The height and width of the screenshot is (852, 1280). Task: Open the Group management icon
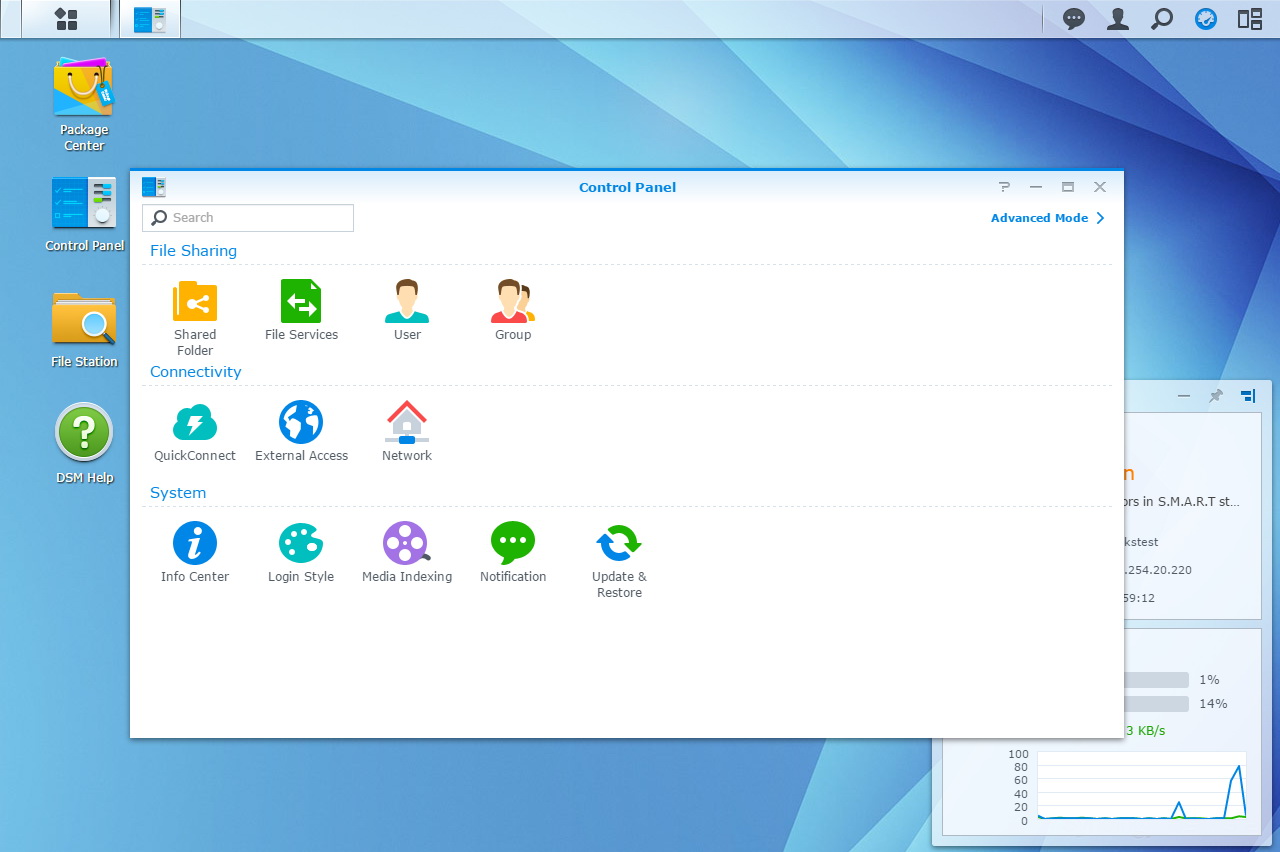[x=513, y=302]
